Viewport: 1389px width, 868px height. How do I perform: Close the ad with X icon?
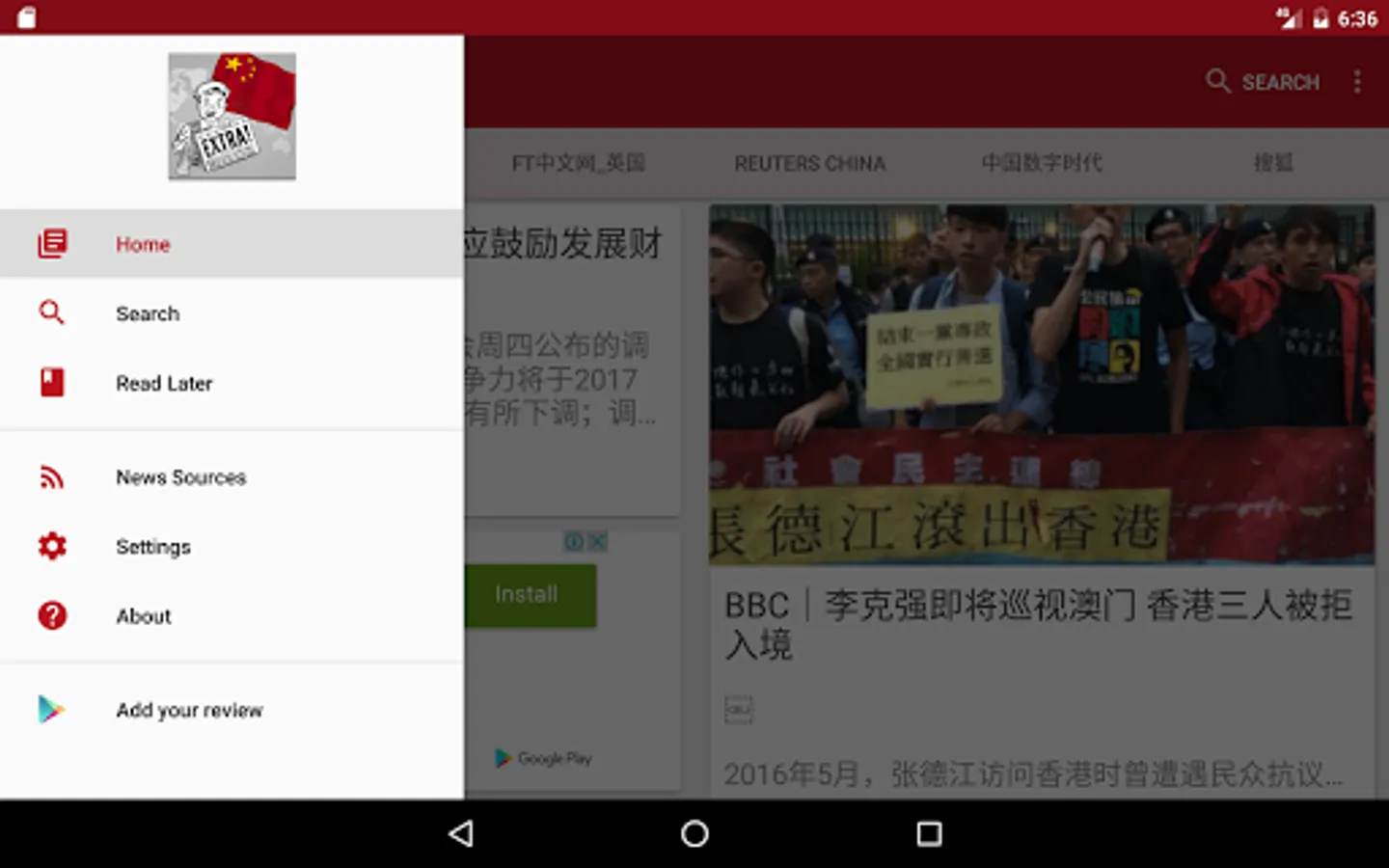[598, 542]
